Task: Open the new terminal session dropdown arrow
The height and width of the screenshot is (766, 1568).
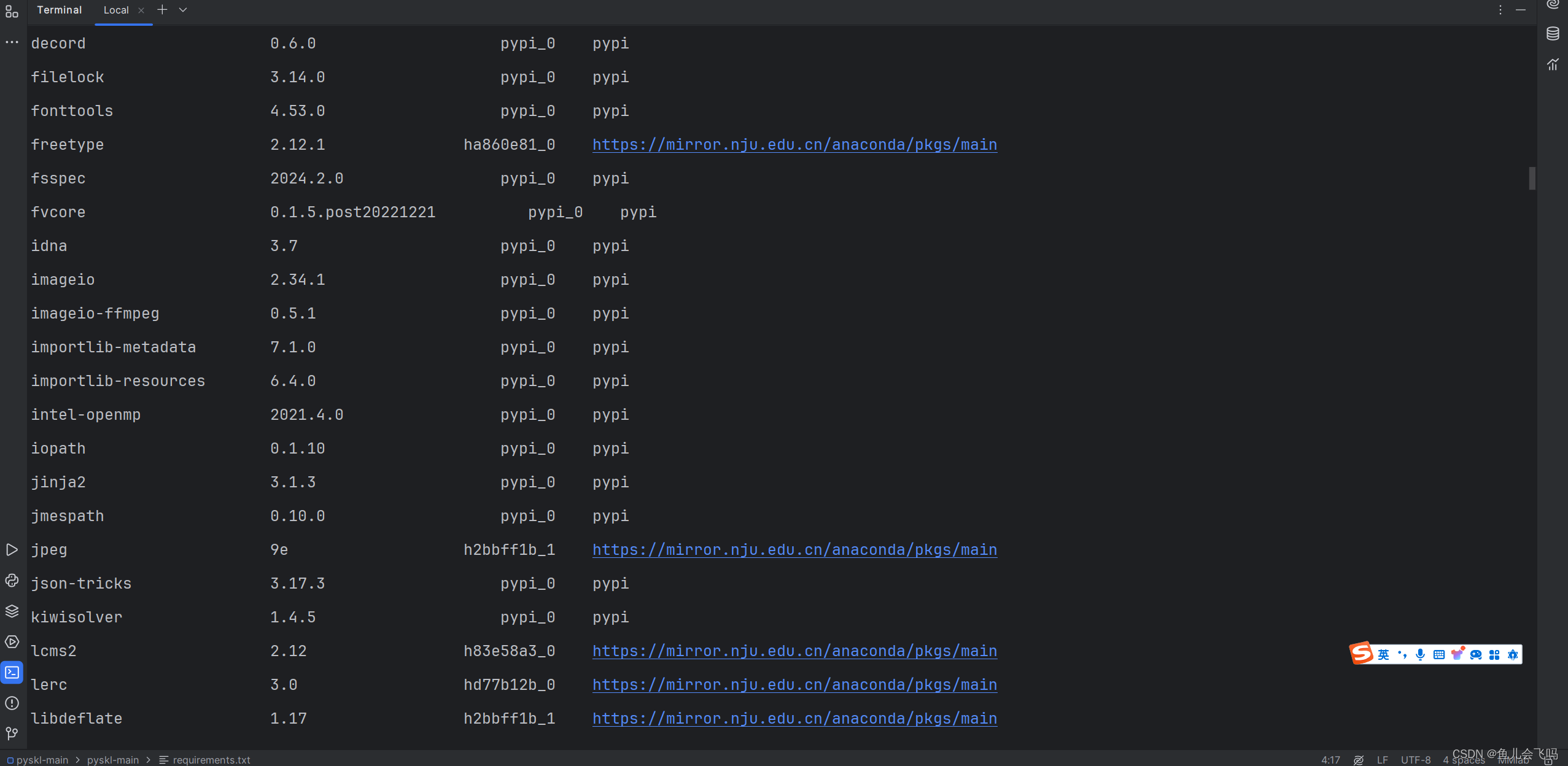Action: pos(183,10)
